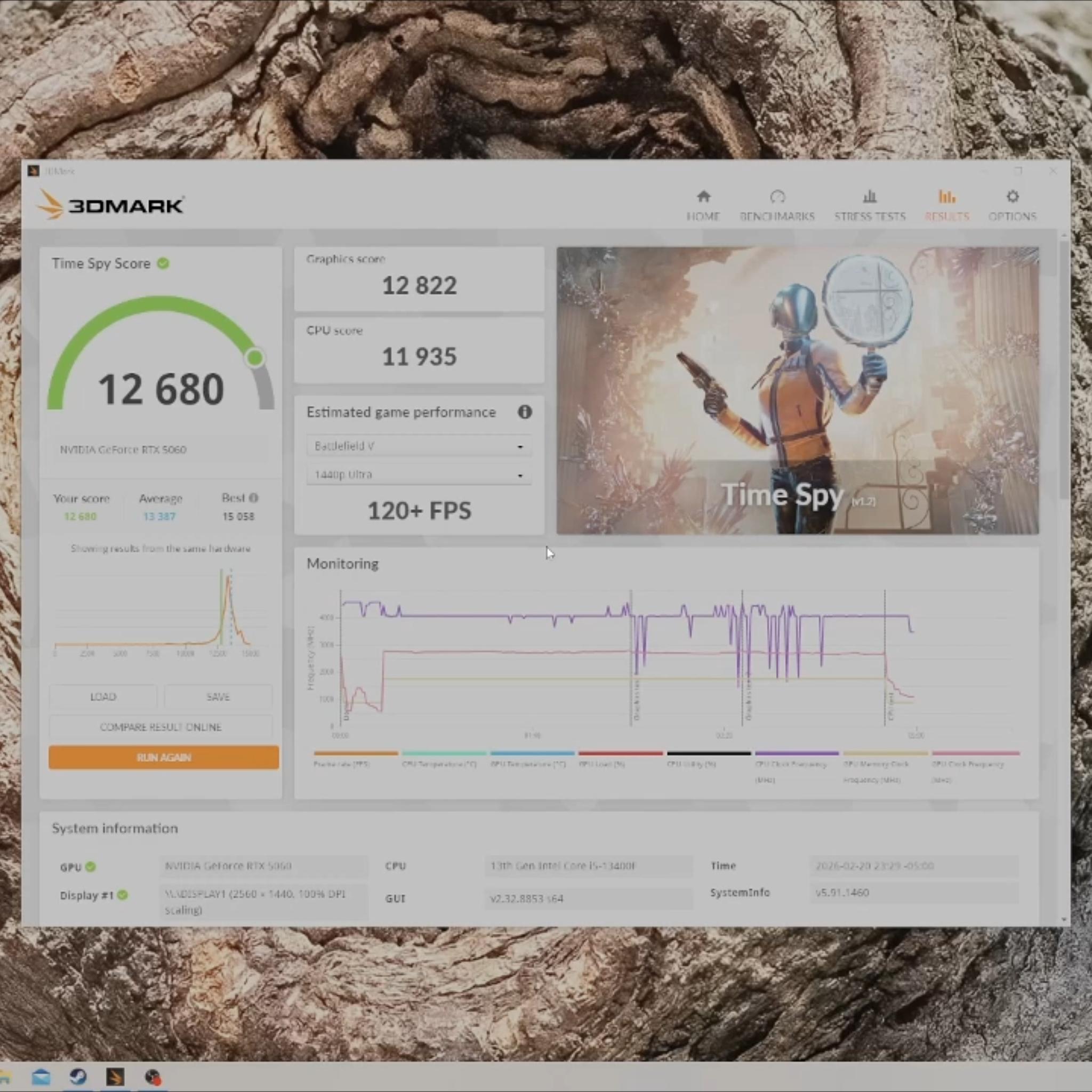Click the green check beside Time Spy Score
This screenshot has width=1092, height=1092.
pos(163,263)
